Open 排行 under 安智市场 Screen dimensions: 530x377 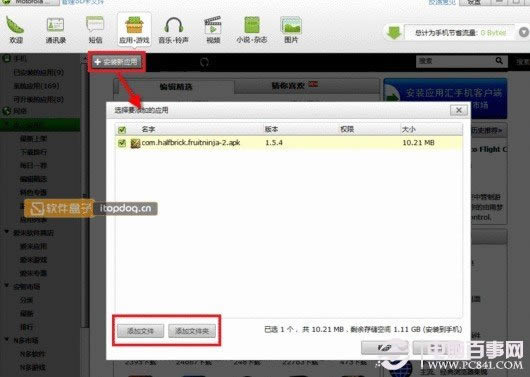click(x=26, y=327)
